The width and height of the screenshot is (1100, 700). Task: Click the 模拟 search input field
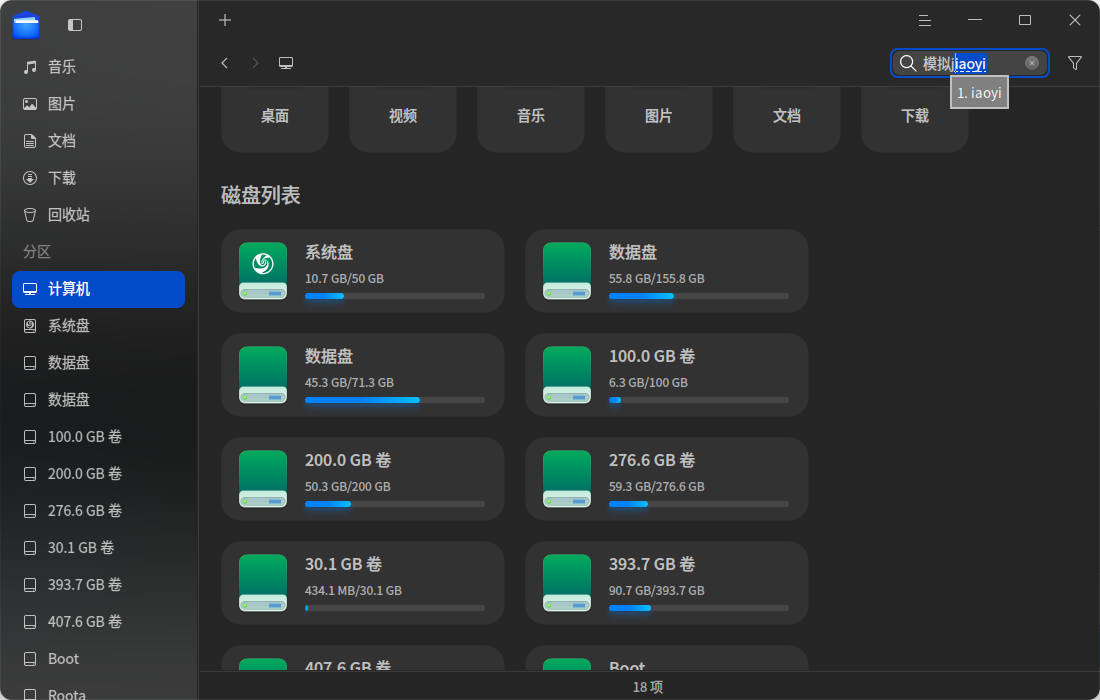970,63
